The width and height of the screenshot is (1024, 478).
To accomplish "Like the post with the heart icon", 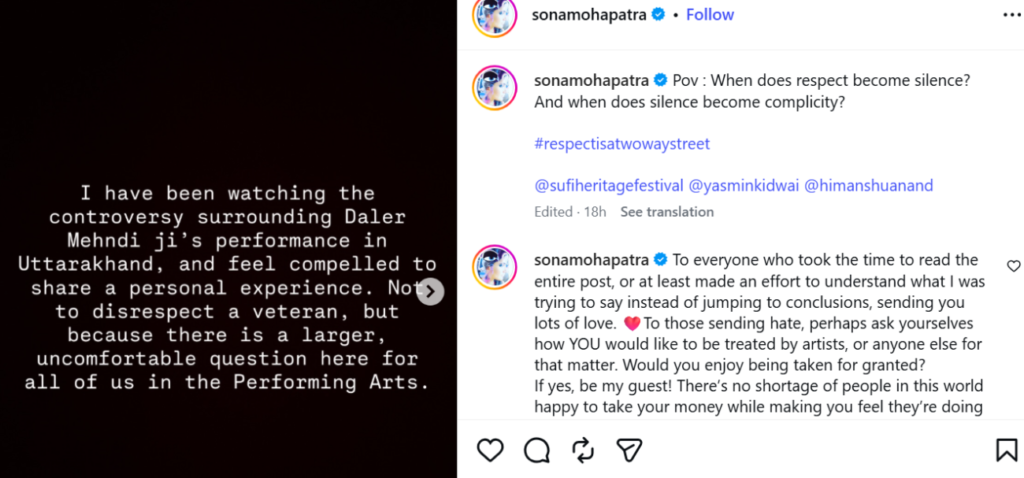I will 490,450.
